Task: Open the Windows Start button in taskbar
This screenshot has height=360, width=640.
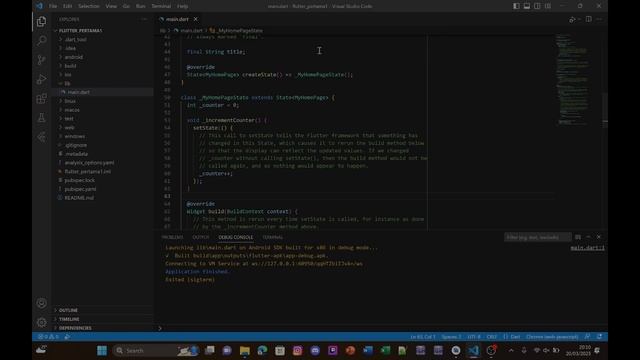Action: pyautogui.click(x=102, y=350)
